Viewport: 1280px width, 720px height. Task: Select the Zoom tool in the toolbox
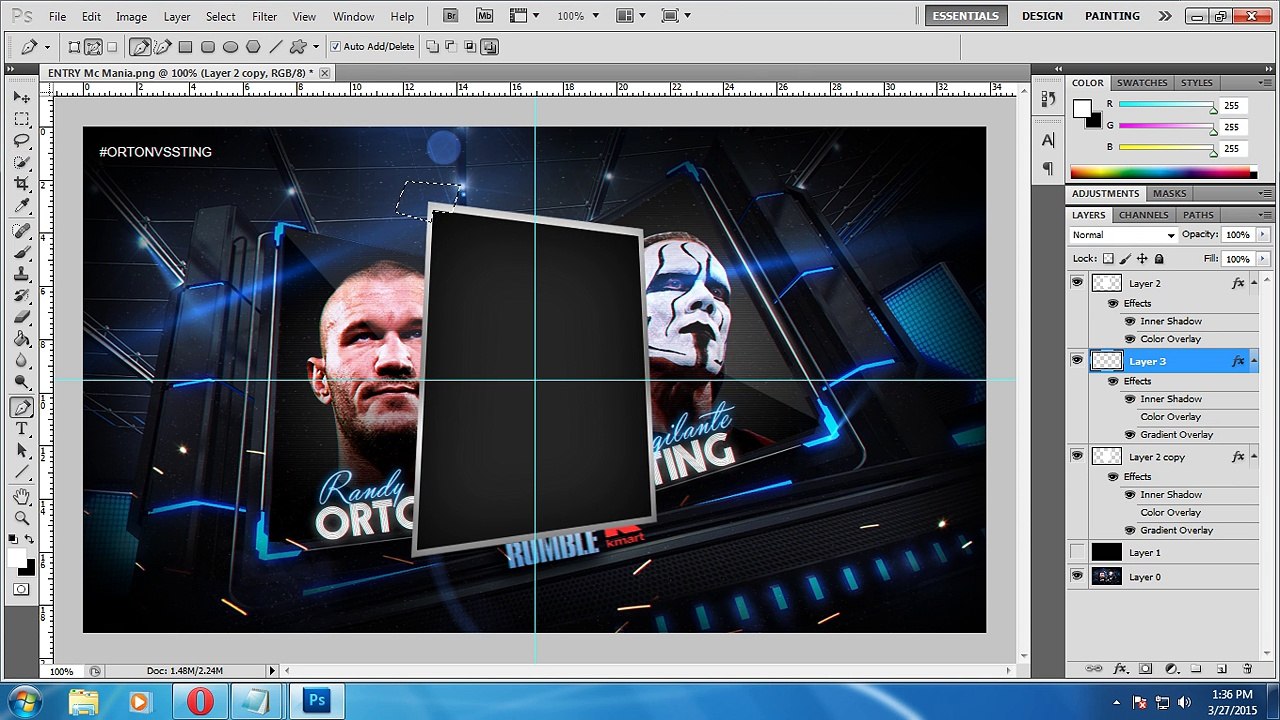[21, 518]
